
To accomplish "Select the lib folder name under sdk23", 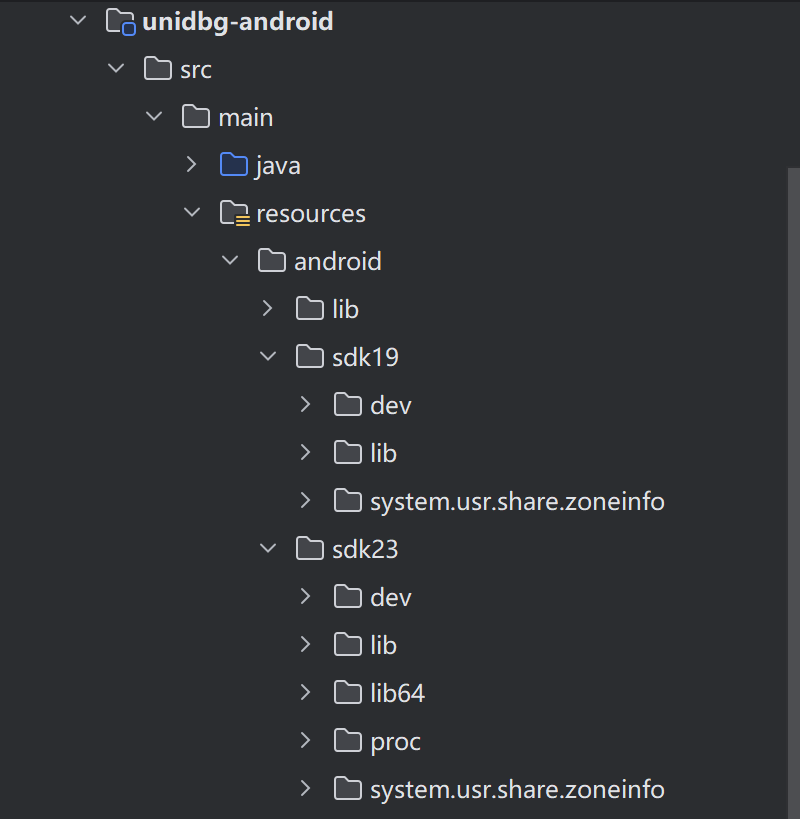I will point(383,645).
